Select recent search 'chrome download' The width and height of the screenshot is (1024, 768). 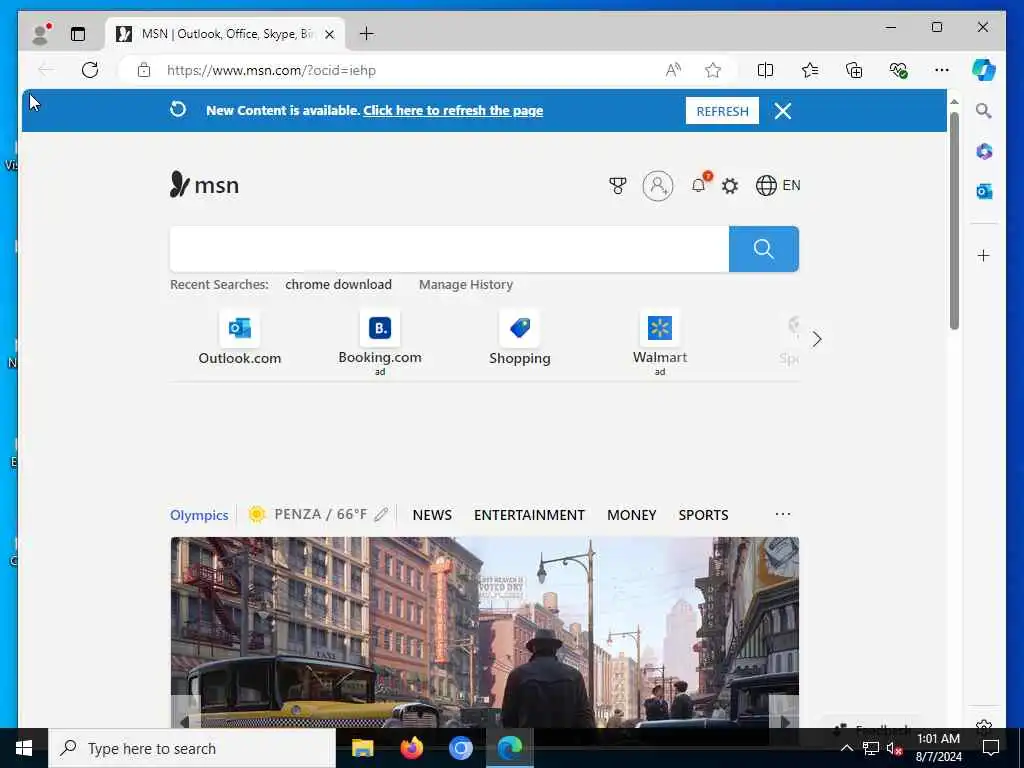[x=338, y=284]
